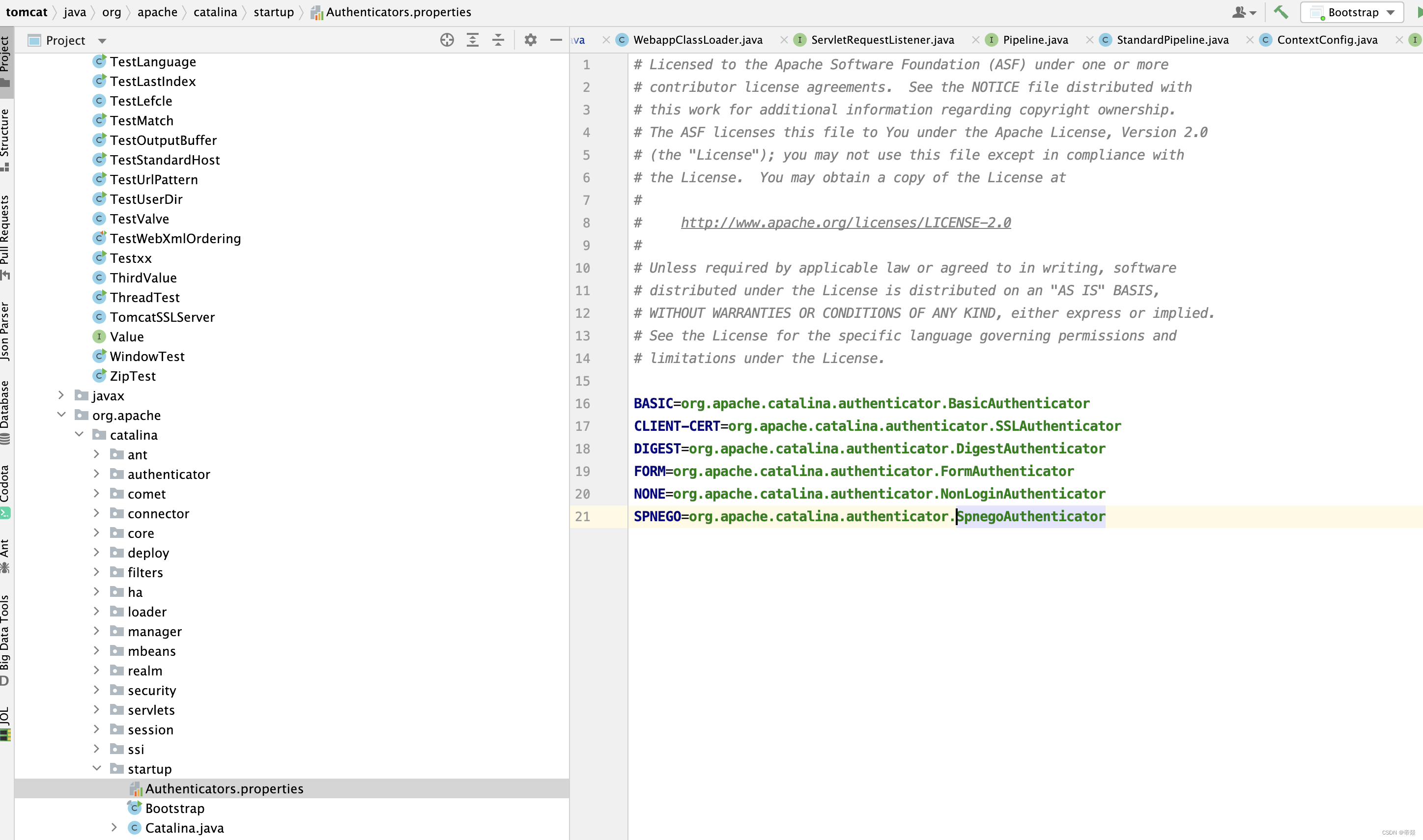
Task: Open the Codota side tool window
Action: pos(6,491)
